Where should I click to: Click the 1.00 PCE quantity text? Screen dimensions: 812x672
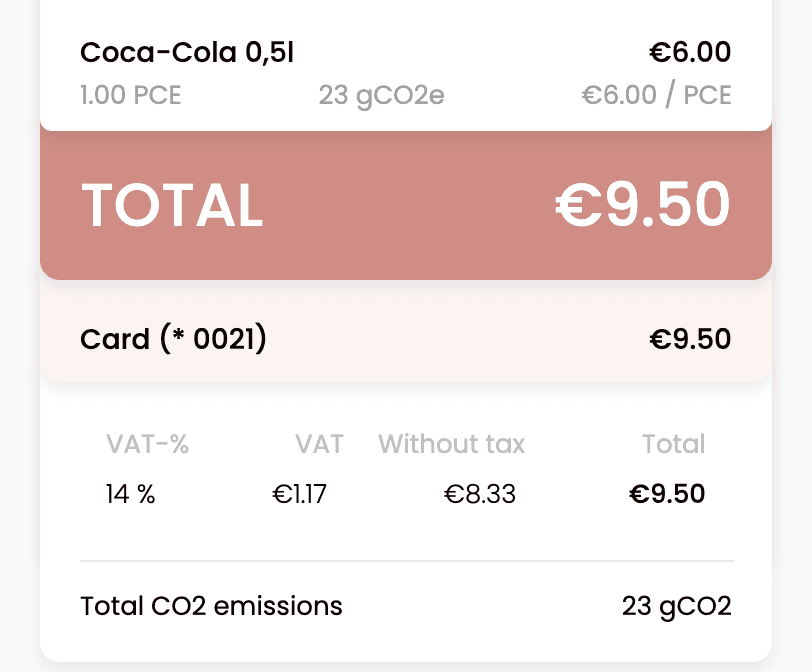tap(131, 96)
